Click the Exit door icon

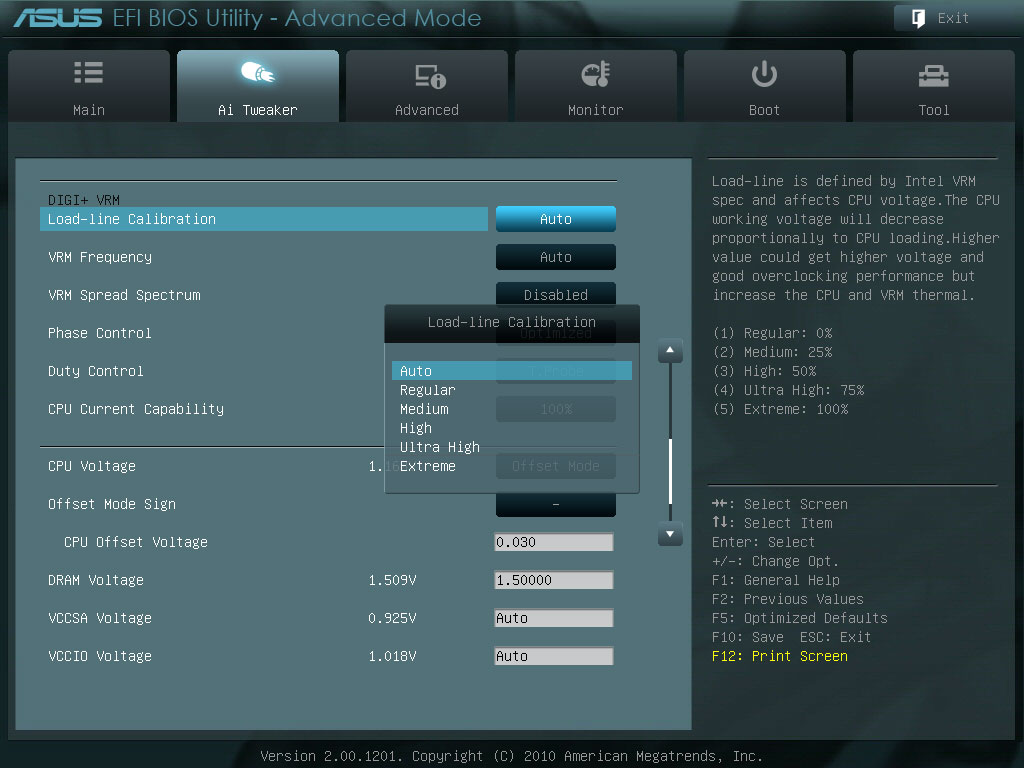(x=918, y=18)
